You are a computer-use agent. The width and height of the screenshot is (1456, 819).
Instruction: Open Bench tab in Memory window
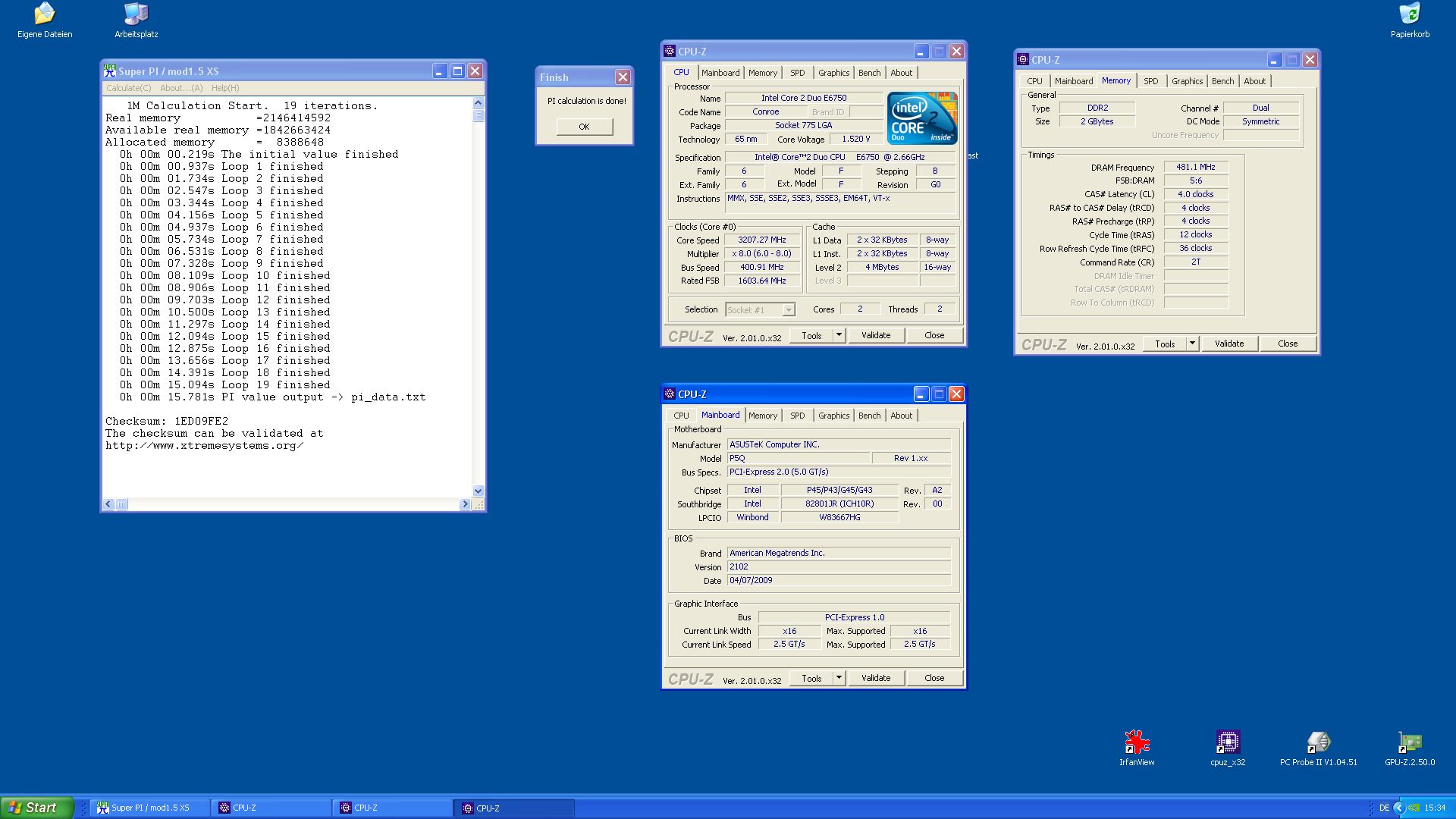tap(1223, 81)
